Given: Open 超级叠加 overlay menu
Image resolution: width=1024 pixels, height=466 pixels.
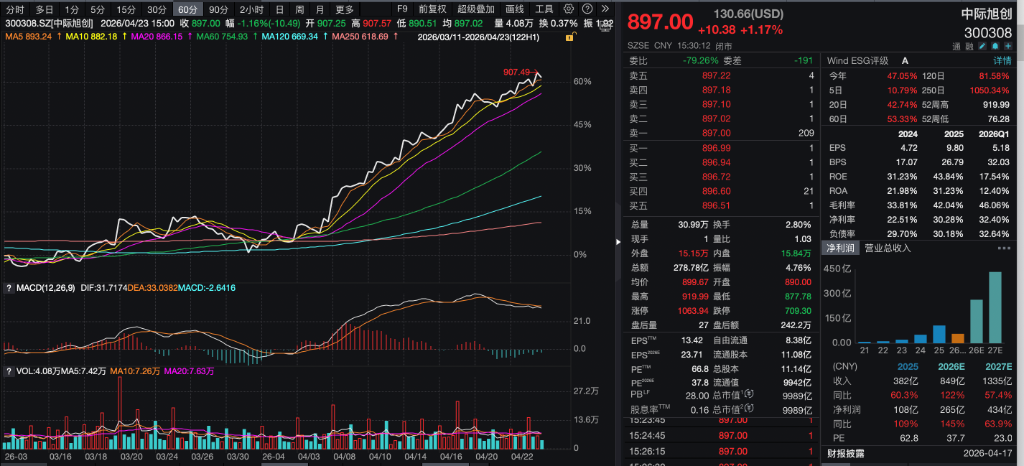Looking at the screenshot, I should point(476,9).
